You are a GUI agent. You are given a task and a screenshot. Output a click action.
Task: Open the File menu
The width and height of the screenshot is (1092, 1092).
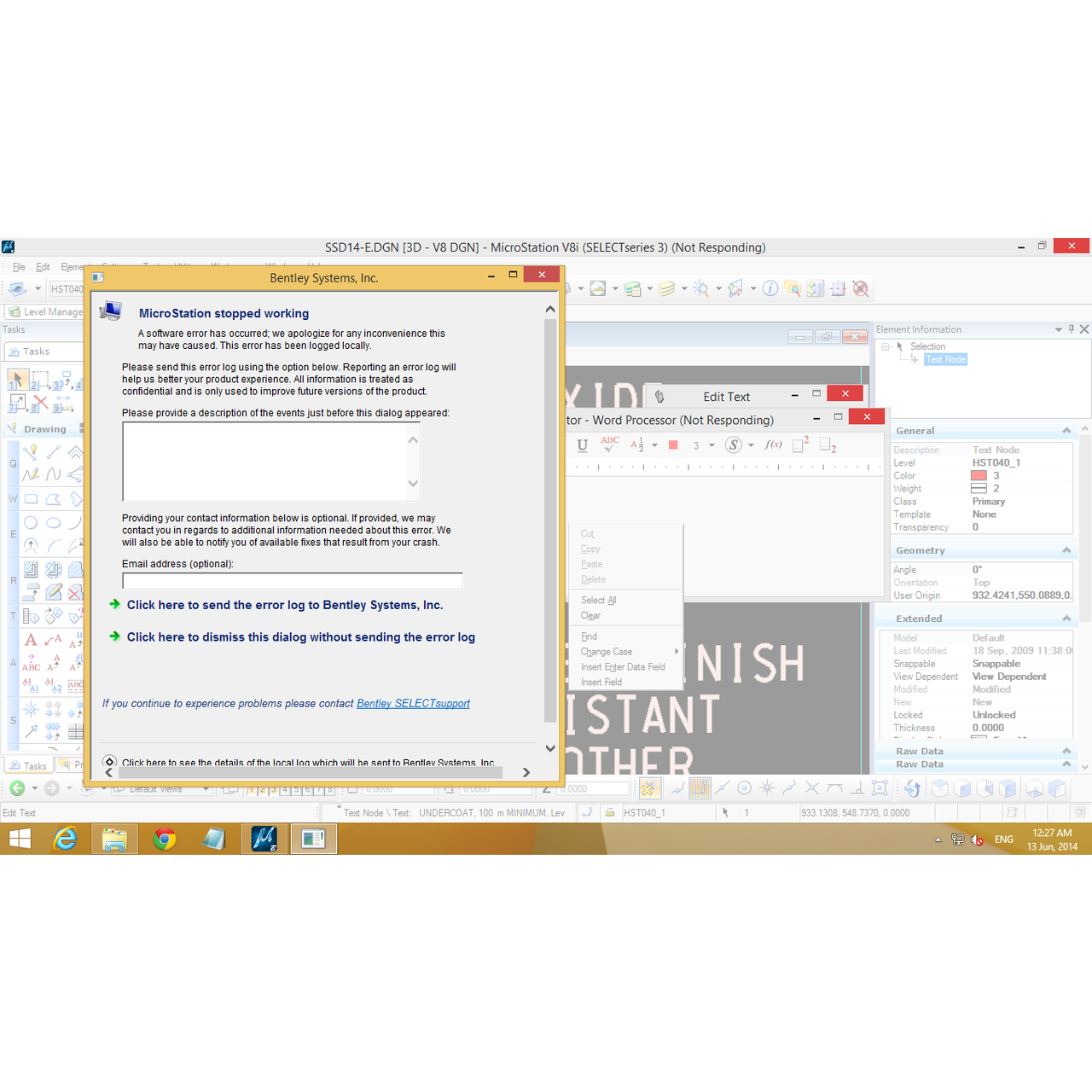19,267
